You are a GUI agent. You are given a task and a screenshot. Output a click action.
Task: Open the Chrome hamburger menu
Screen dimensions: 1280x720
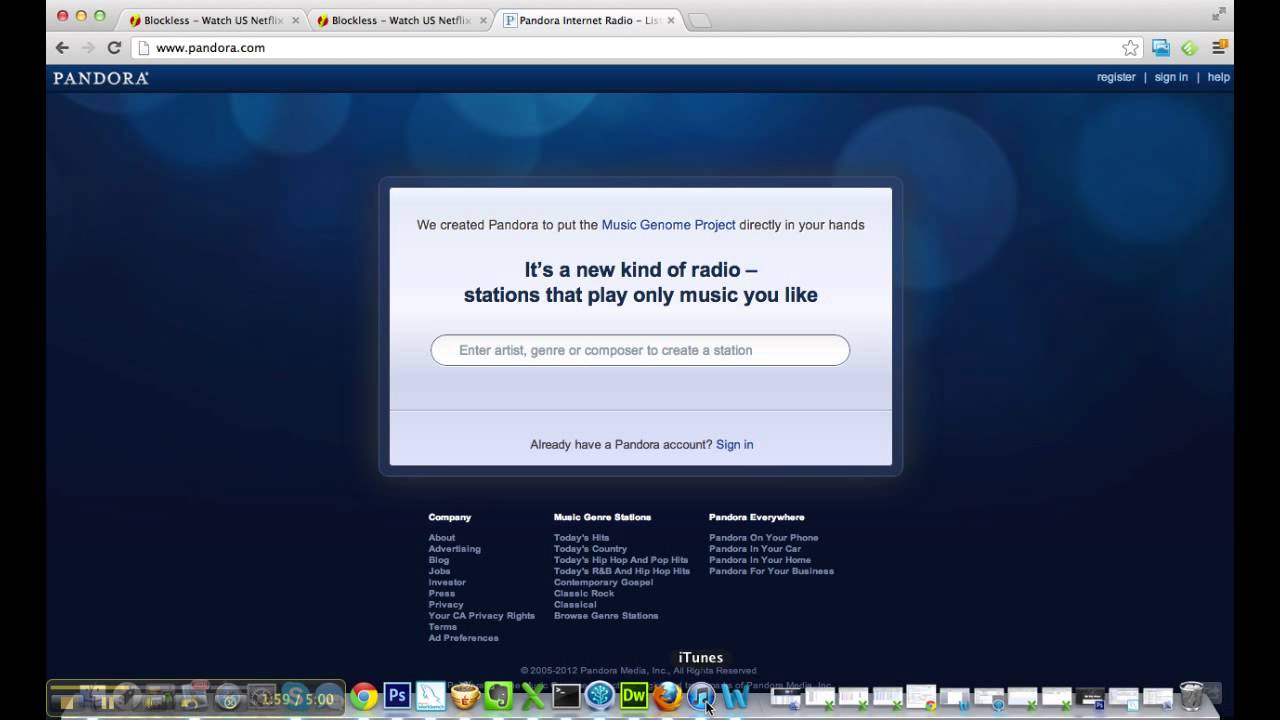coord(1219,47)
